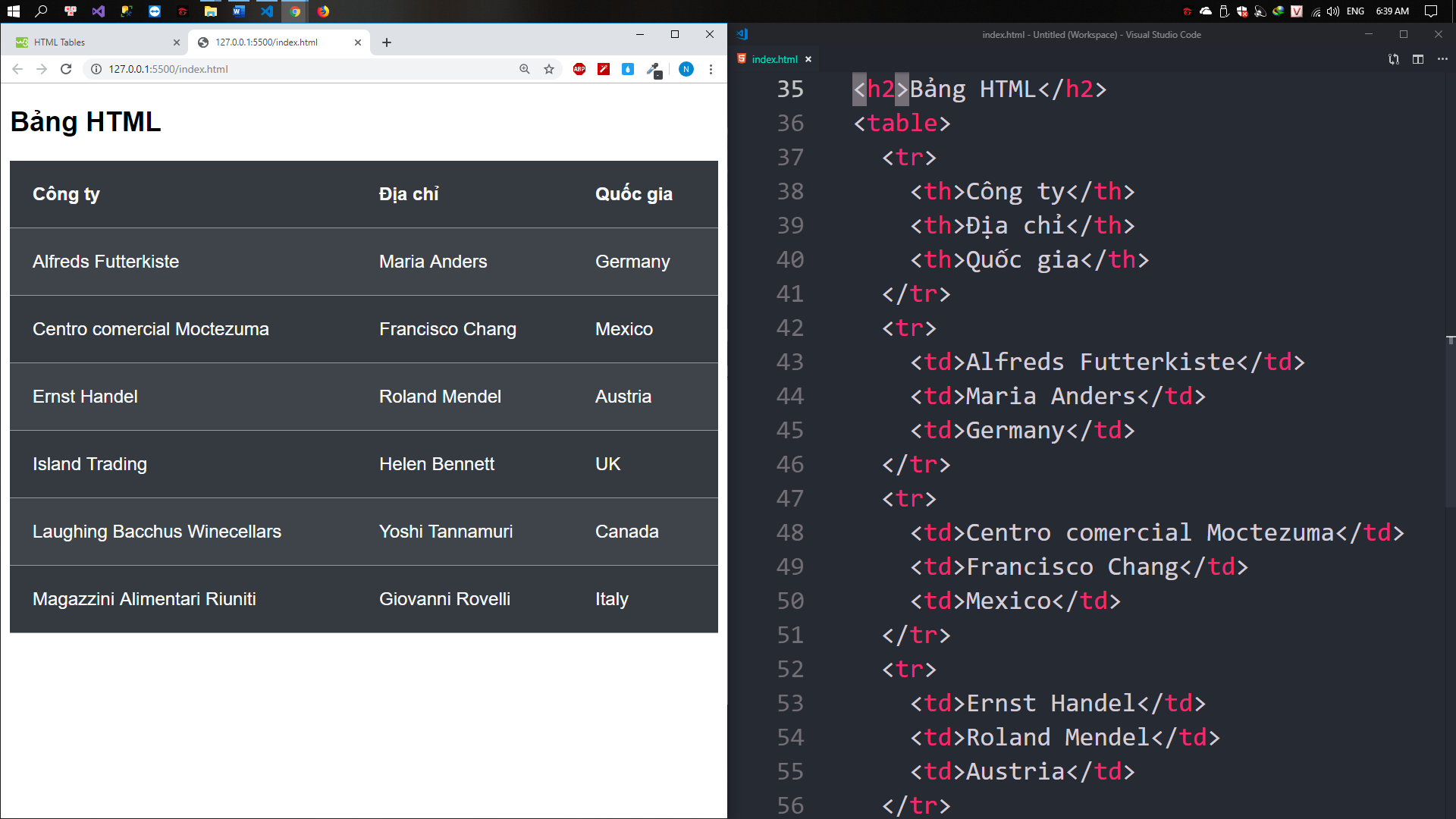Select the index.html editor tab
This screenshot has width=1456, height=819.
774,59
